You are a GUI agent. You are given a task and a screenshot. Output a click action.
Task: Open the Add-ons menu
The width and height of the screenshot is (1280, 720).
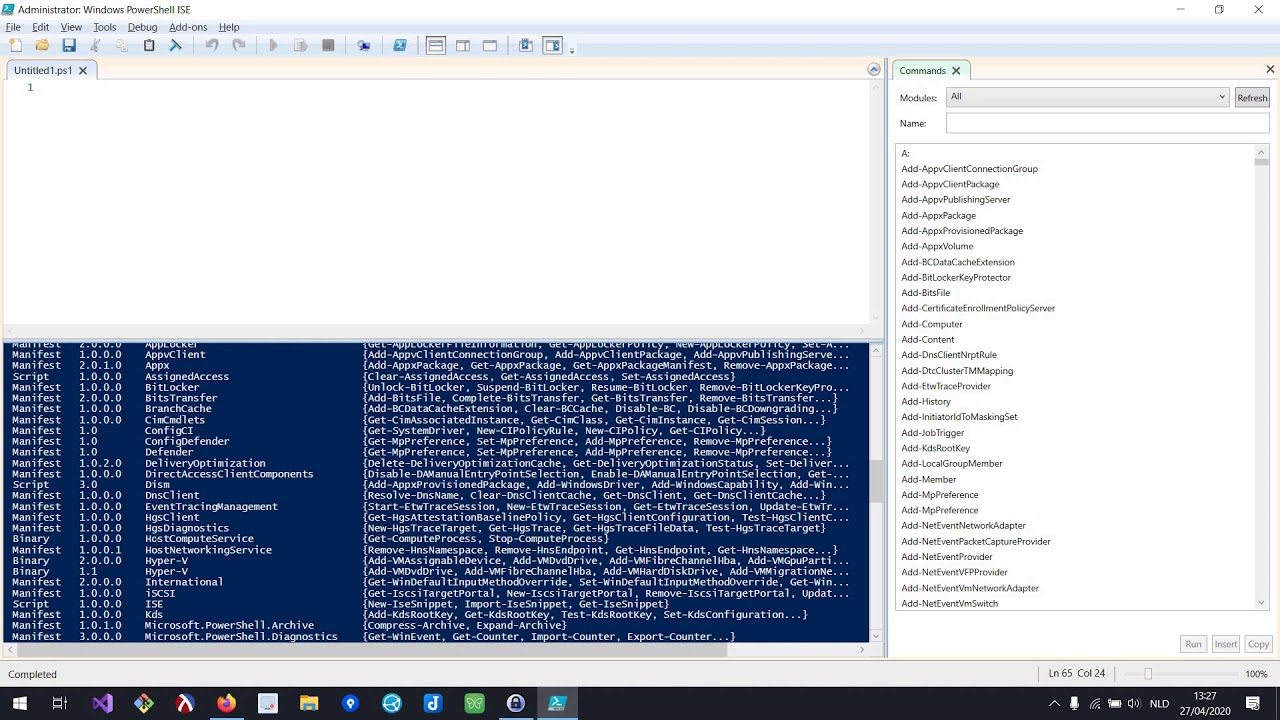(188, 27)
